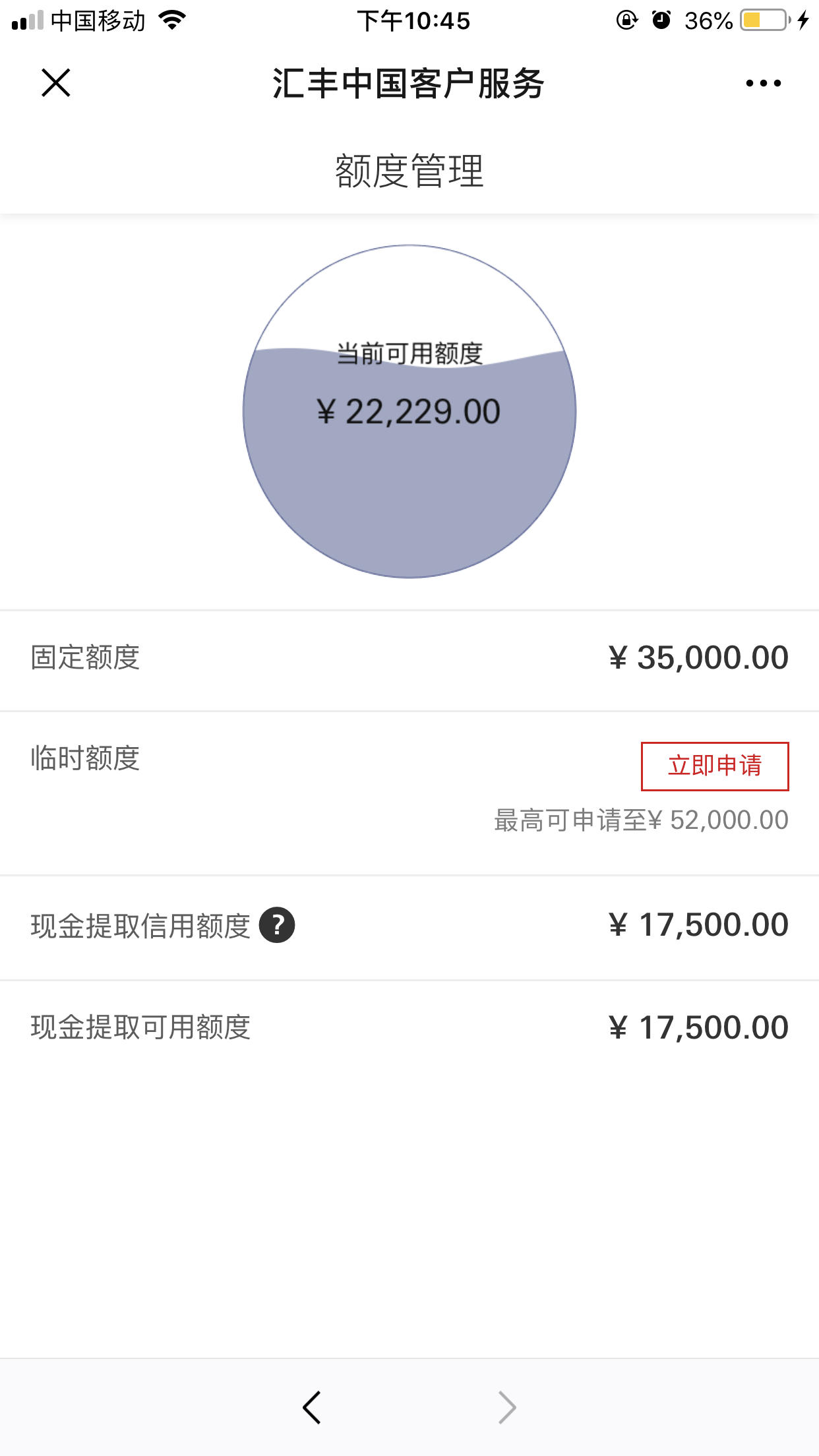Tap the 额度管理 page heading
The width and height of the screenshot is (819, 1456).
(x=409, y=171)
